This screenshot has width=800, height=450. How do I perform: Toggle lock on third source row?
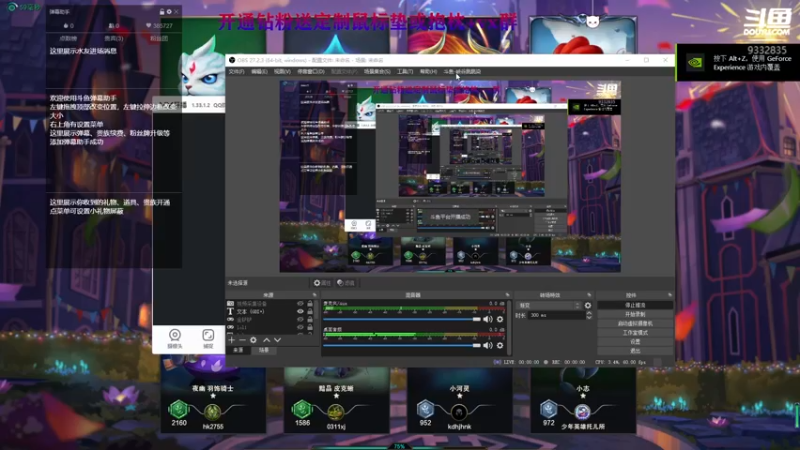point(310,319)
